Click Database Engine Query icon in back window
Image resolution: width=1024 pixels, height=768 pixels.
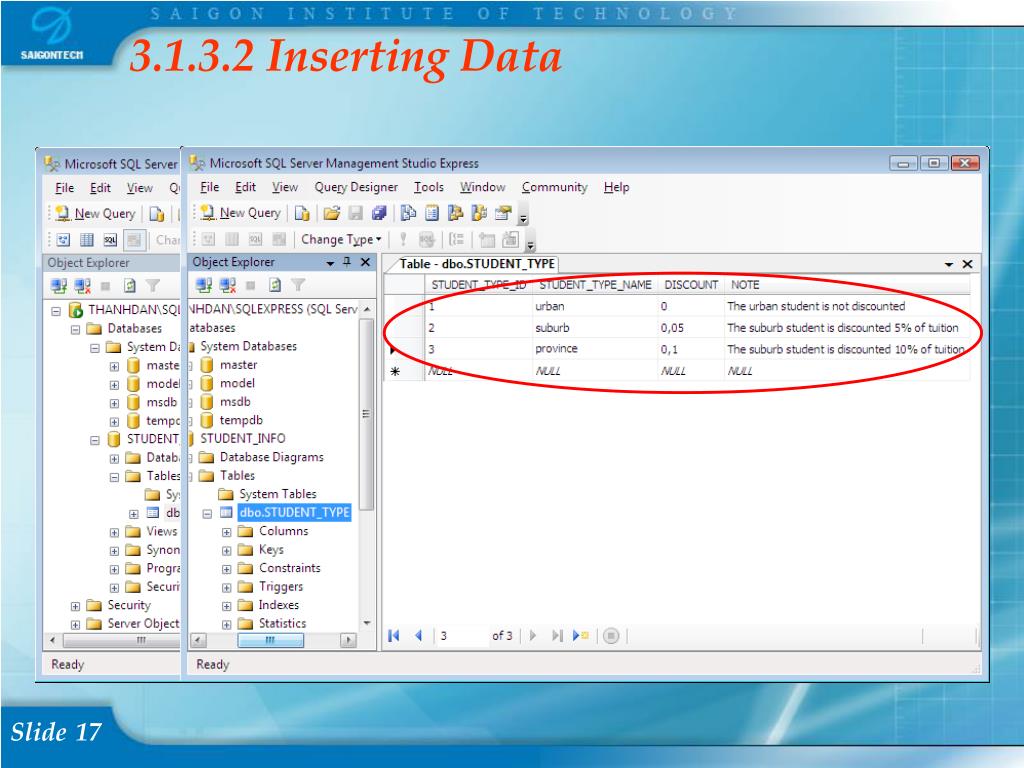coord(157,214)
